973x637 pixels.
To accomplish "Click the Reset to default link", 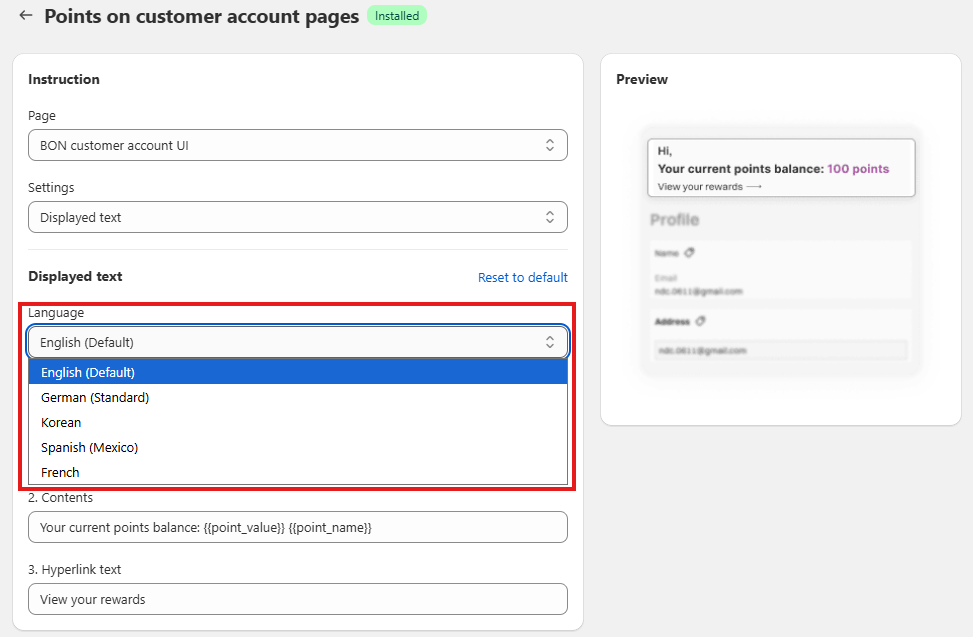I will tap(522, 277).
